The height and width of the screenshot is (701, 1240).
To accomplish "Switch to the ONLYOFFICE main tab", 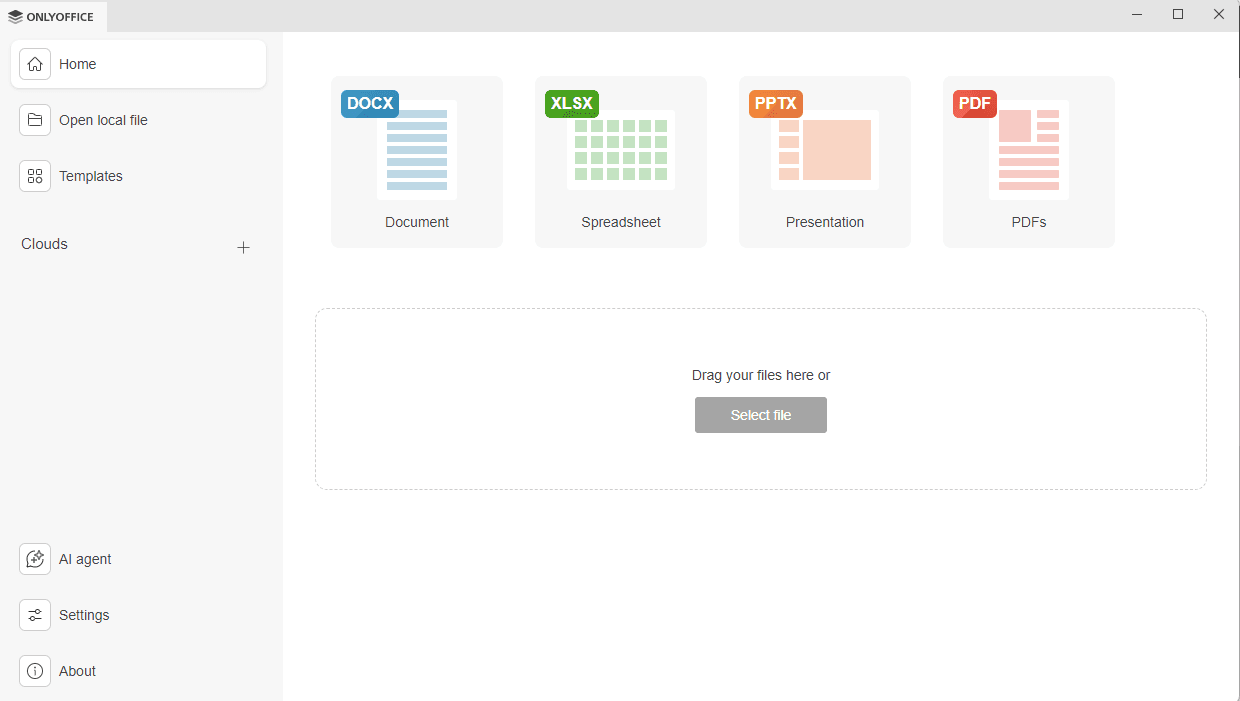I will (x=54, y=16).
